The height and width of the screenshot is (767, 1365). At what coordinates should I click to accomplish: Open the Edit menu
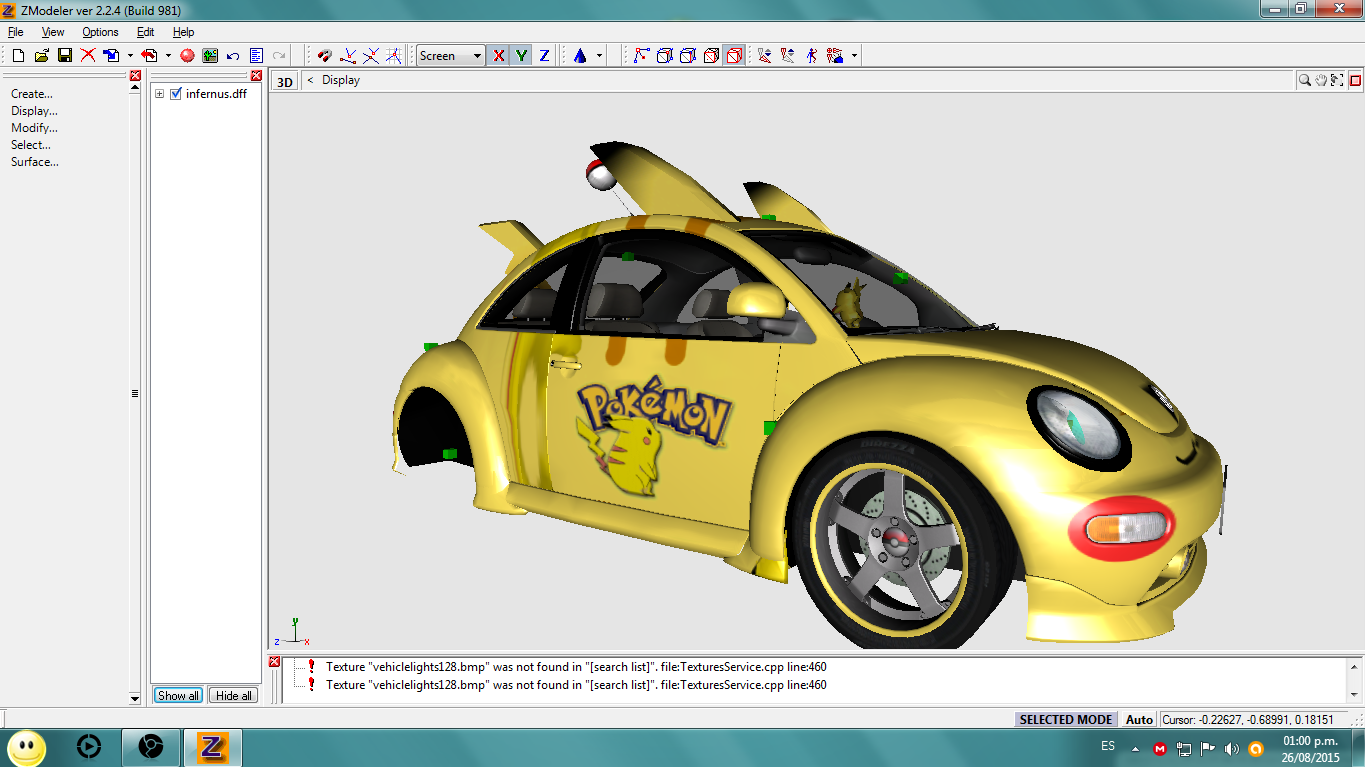145,31
